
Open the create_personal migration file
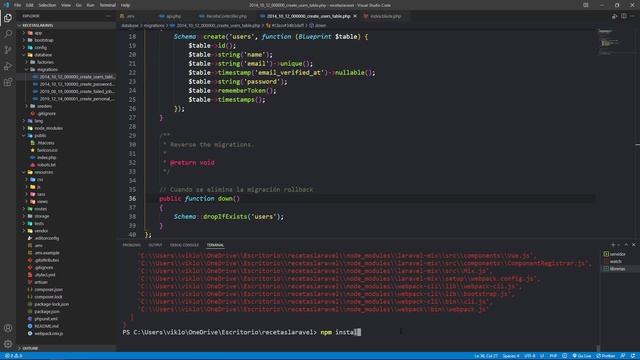[77, 99]
